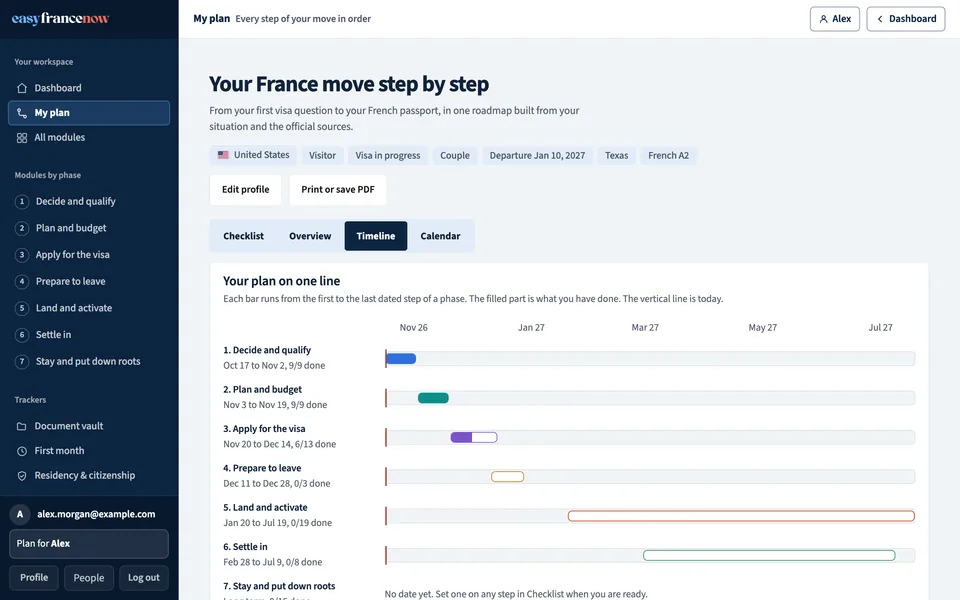Click the Dashboard home icon in sidebar
The height and width of the screenshot is (600, 960).
[x=22, y=88]
